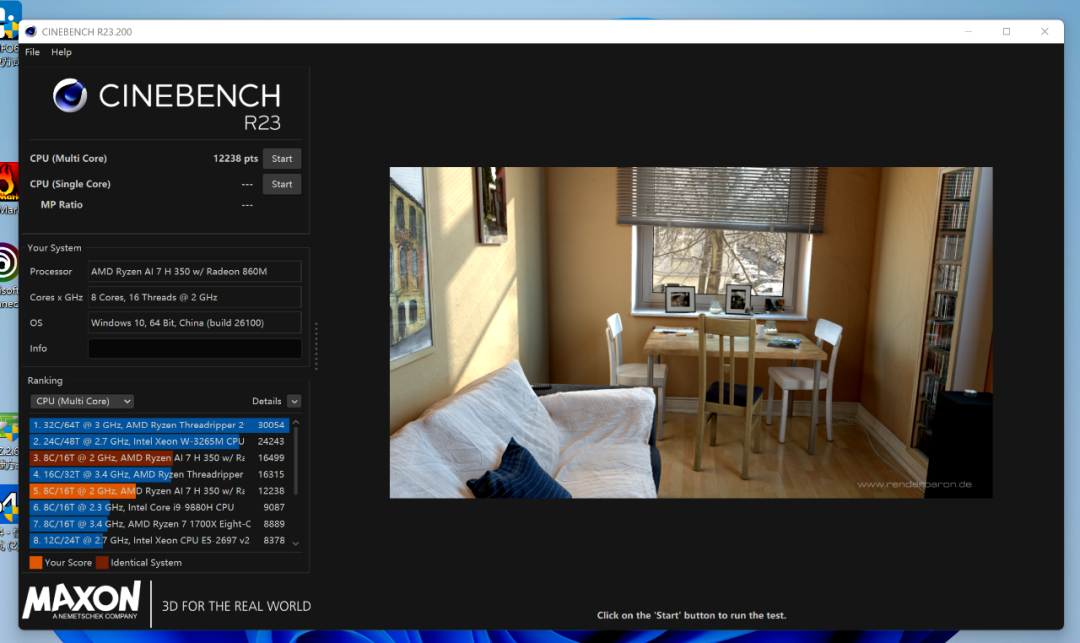Select the AMD Ryzen 7 1700X ranking row
Image resolution: width=1080 pixels, height=643 pixels.
click(159, 524)
